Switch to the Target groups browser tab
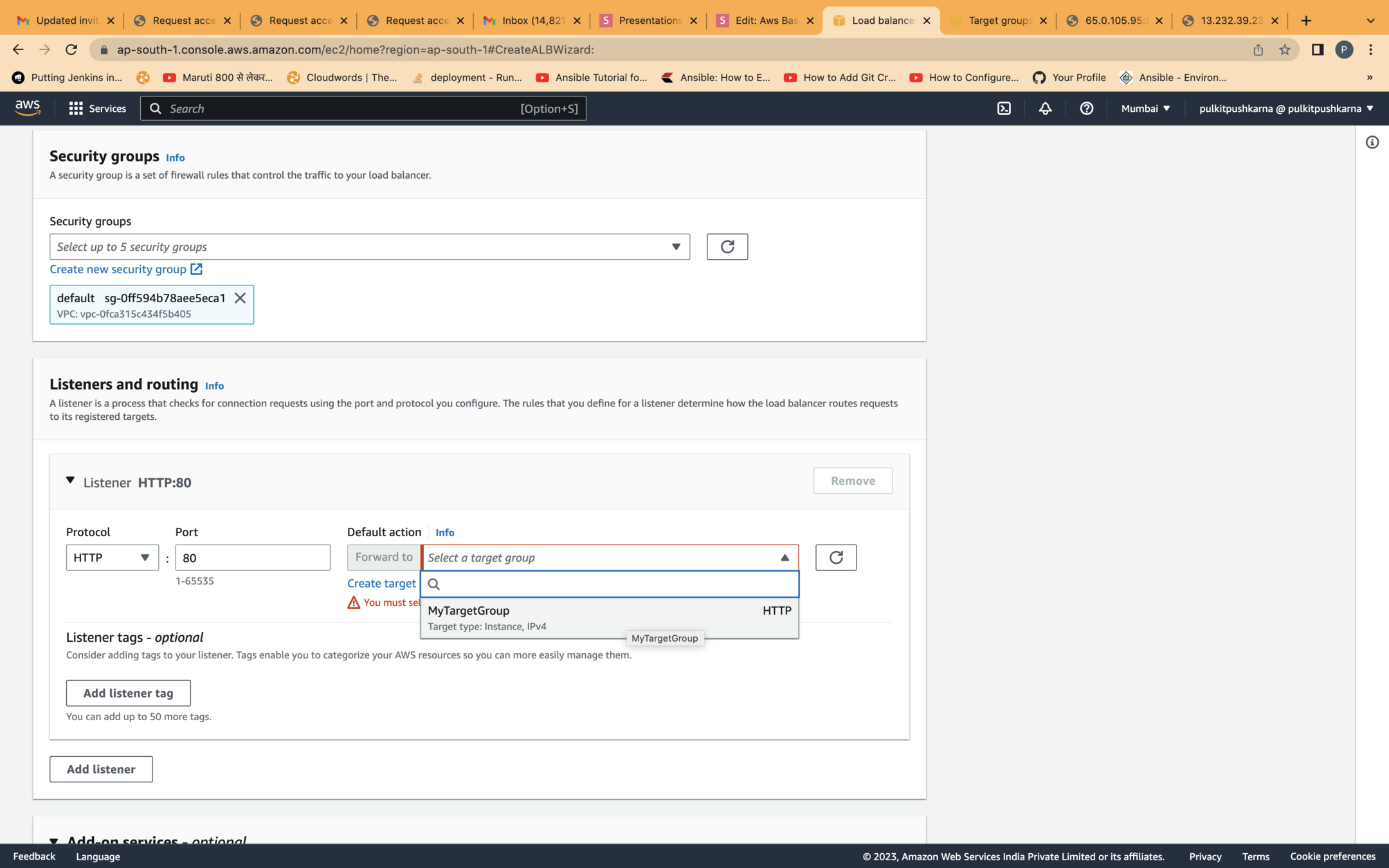This screenshot has width=1389, height=868. 998,21
